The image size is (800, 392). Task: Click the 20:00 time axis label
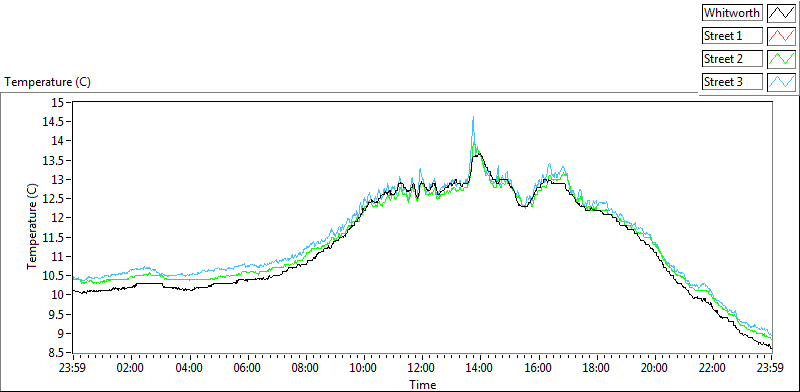[655, 368]
